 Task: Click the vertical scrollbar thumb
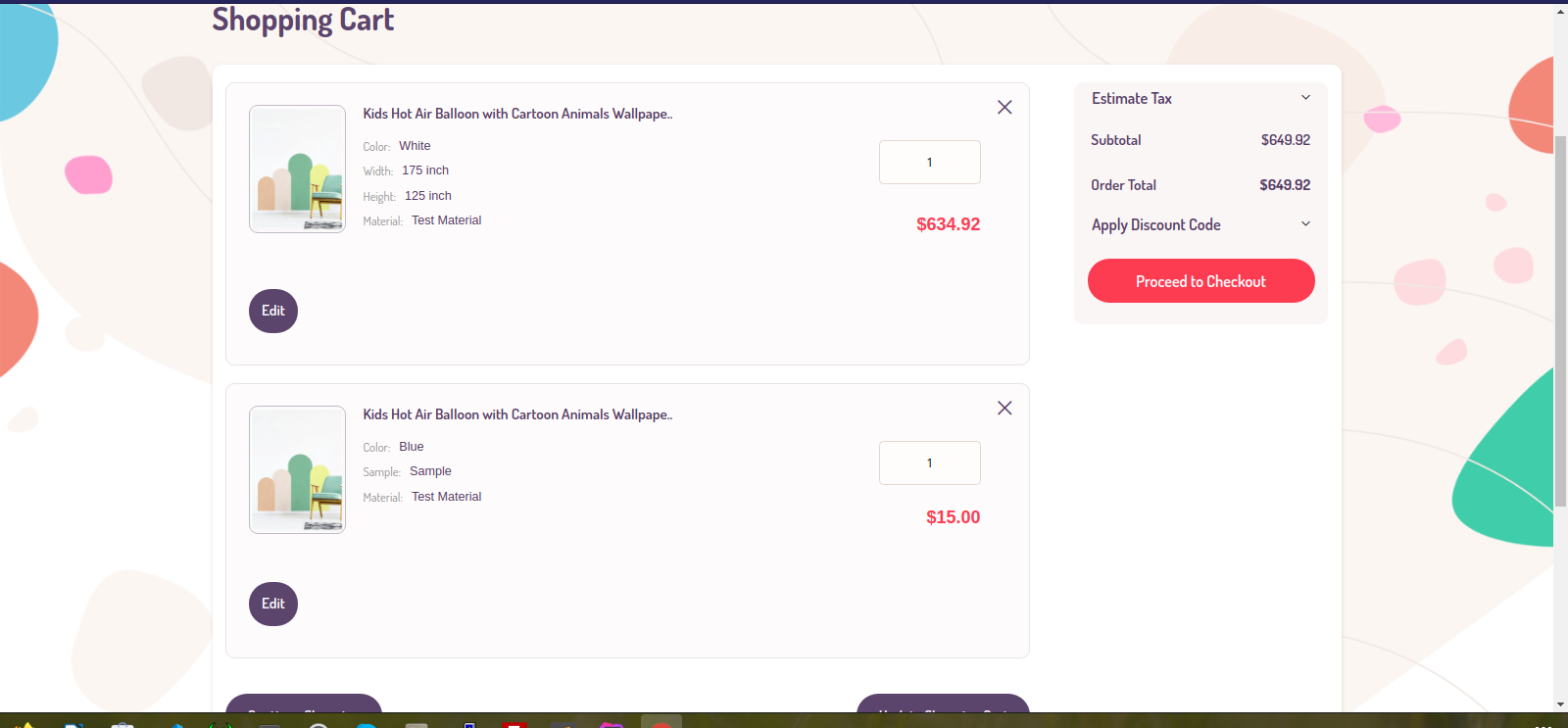pos(1560,323)
